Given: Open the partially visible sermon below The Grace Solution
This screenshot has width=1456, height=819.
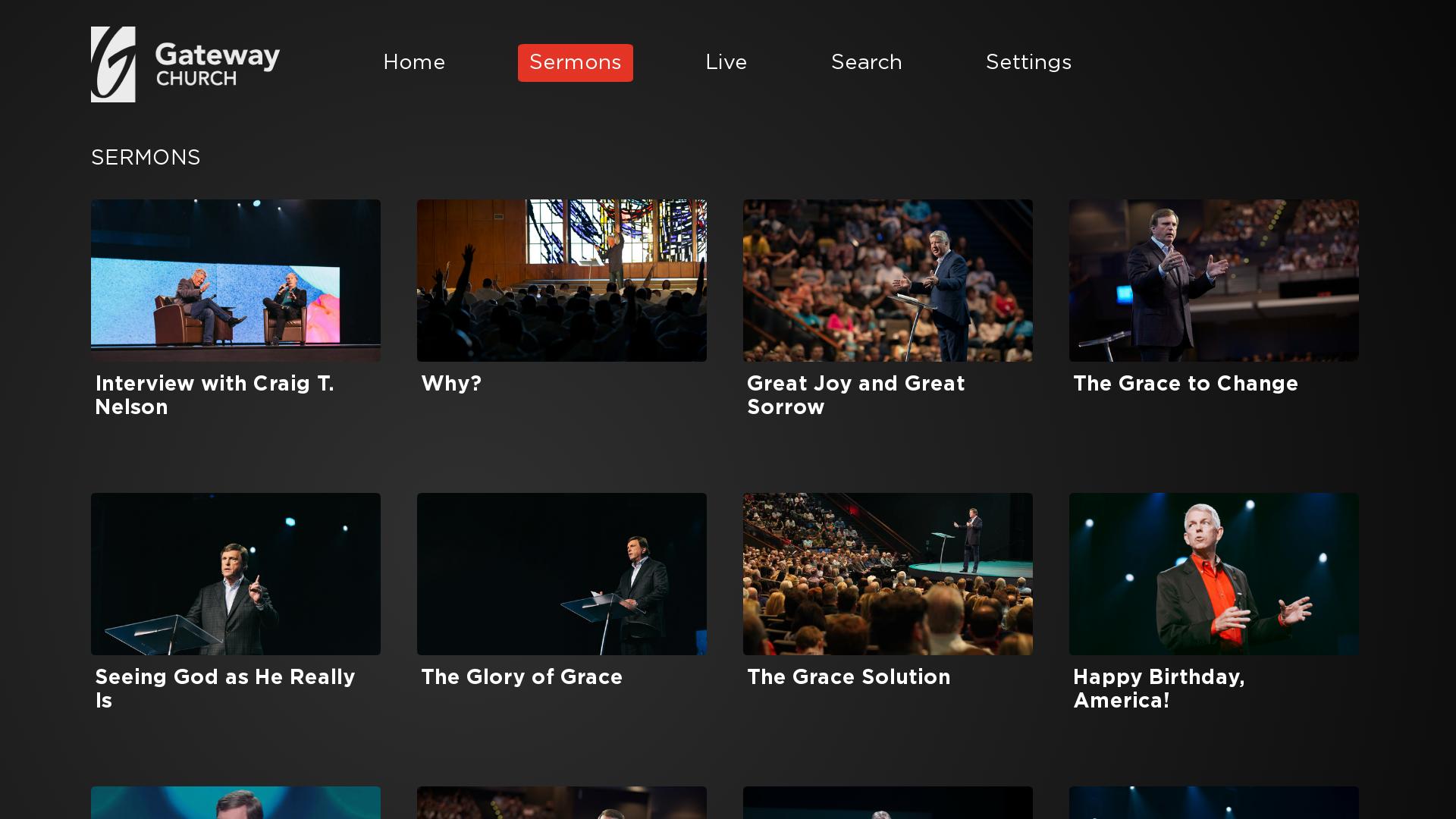Looking at the screenshot, I should click(887, 804).
